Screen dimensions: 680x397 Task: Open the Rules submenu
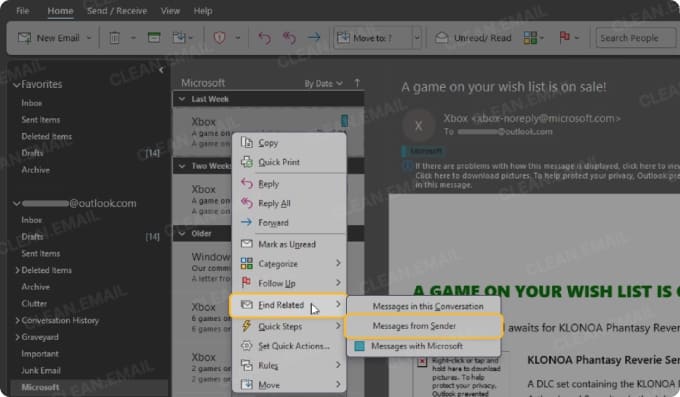[289, 365]
